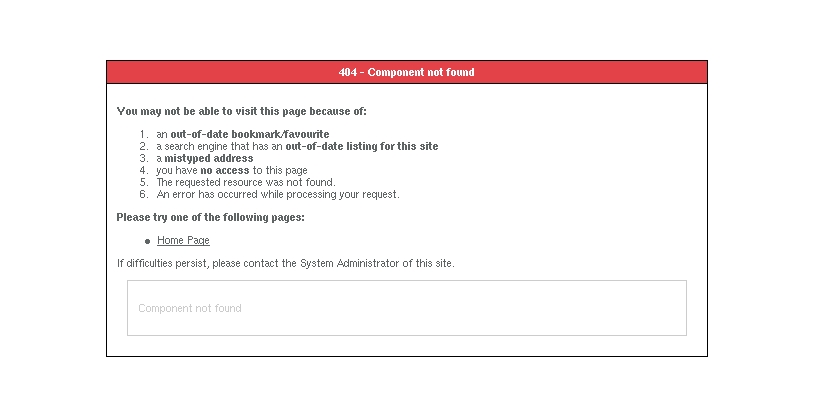Click the 'An error has occurred' list item
This screenshot has height=417, width=814.
[278, 194]
